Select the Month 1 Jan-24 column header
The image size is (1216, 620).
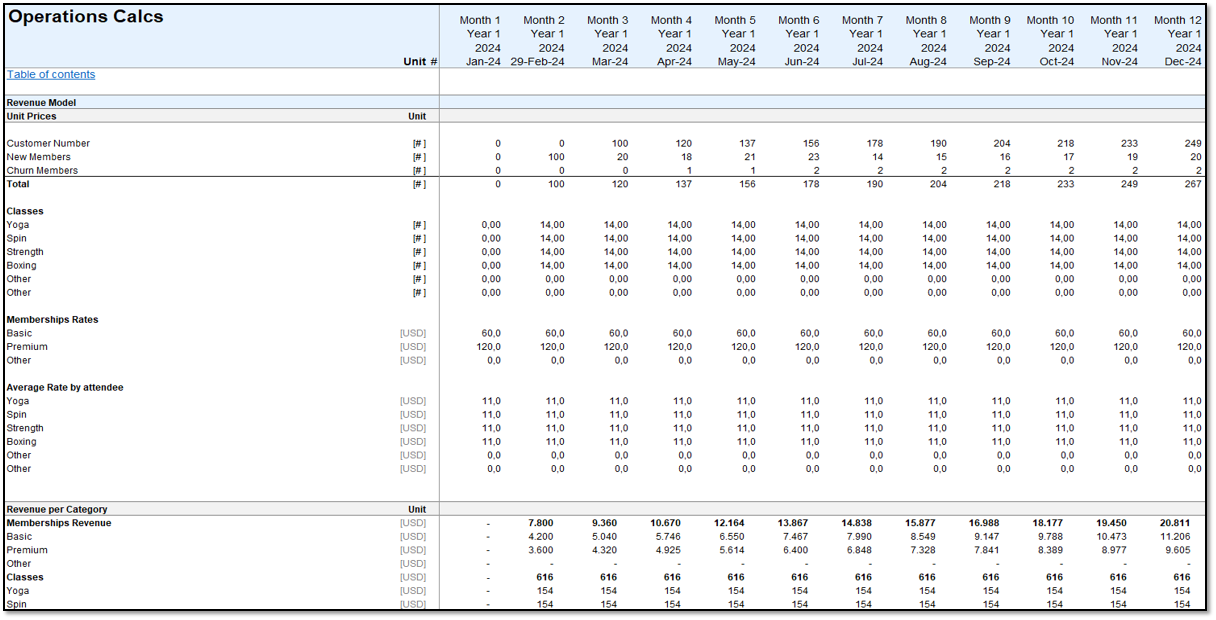(x=481, y=40)
